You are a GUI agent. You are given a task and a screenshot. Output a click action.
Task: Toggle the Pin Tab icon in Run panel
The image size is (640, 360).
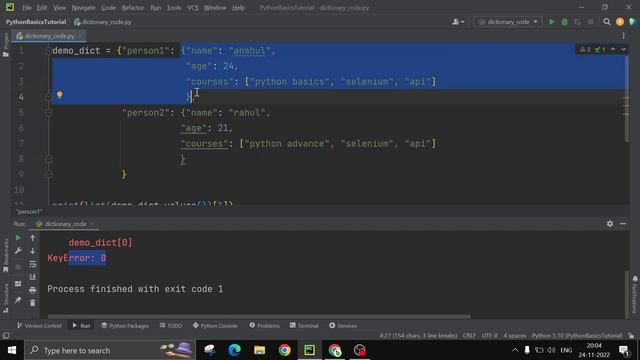click(x=18, y=300)
